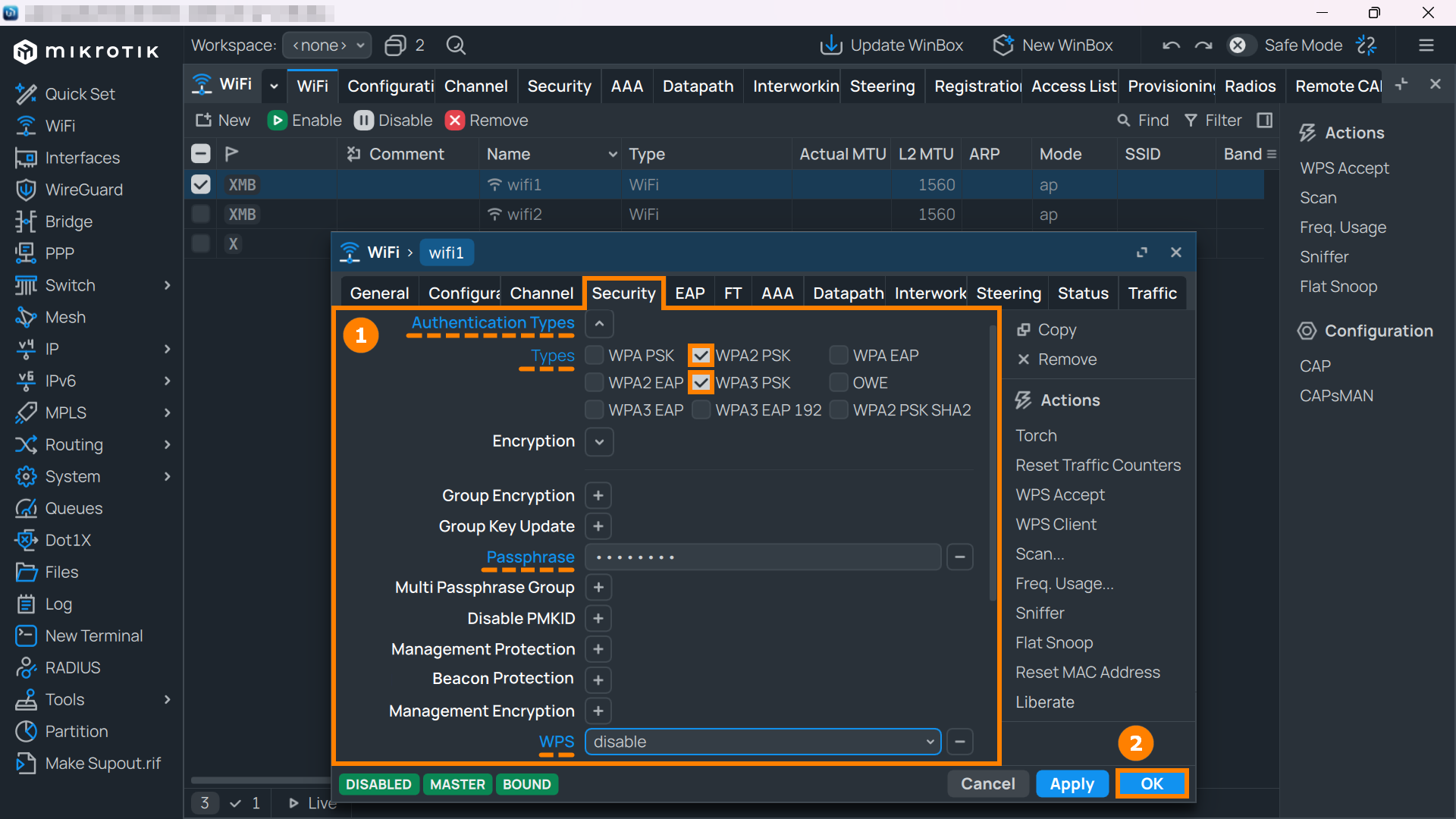Open the Status tab in the wifi1 dialog
This screenshot has width=1456, height=819.
(x=1083, y=293)
